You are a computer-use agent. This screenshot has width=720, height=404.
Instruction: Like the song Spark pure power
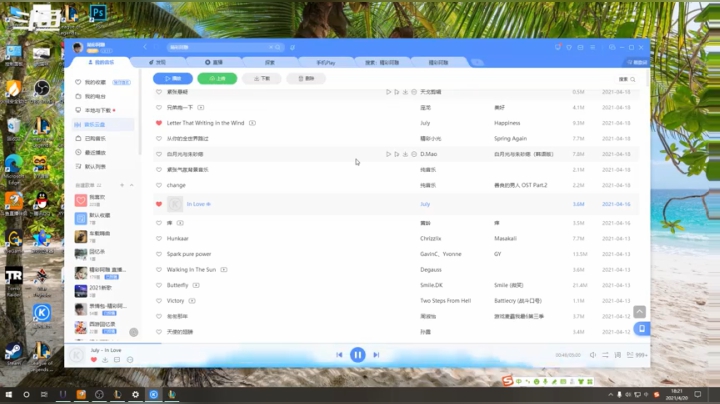point(159,254)
